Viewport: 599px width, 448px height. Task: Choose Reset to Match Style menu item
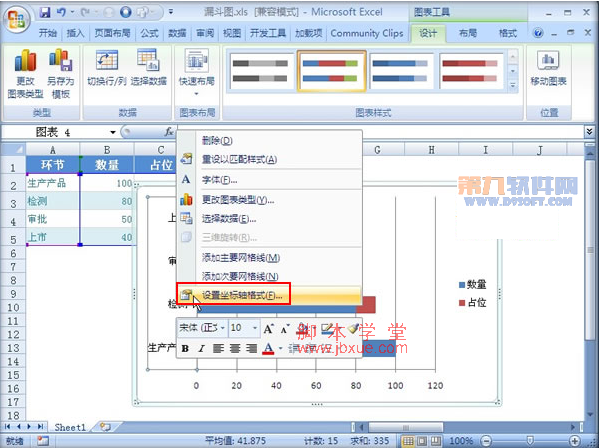[269, 159]
